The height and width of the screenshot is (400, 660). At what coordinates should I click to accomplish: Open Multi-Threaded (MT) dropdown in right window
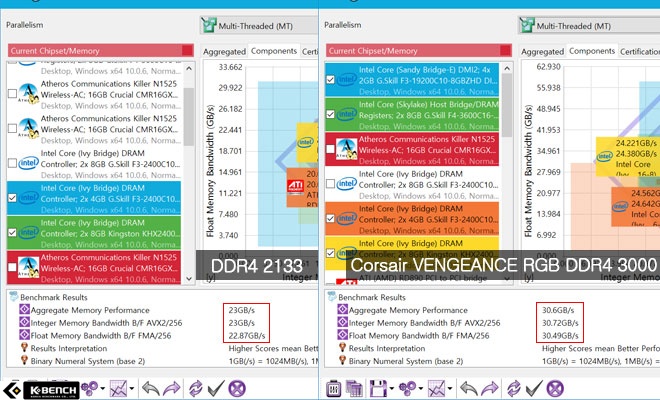[589, 25]
